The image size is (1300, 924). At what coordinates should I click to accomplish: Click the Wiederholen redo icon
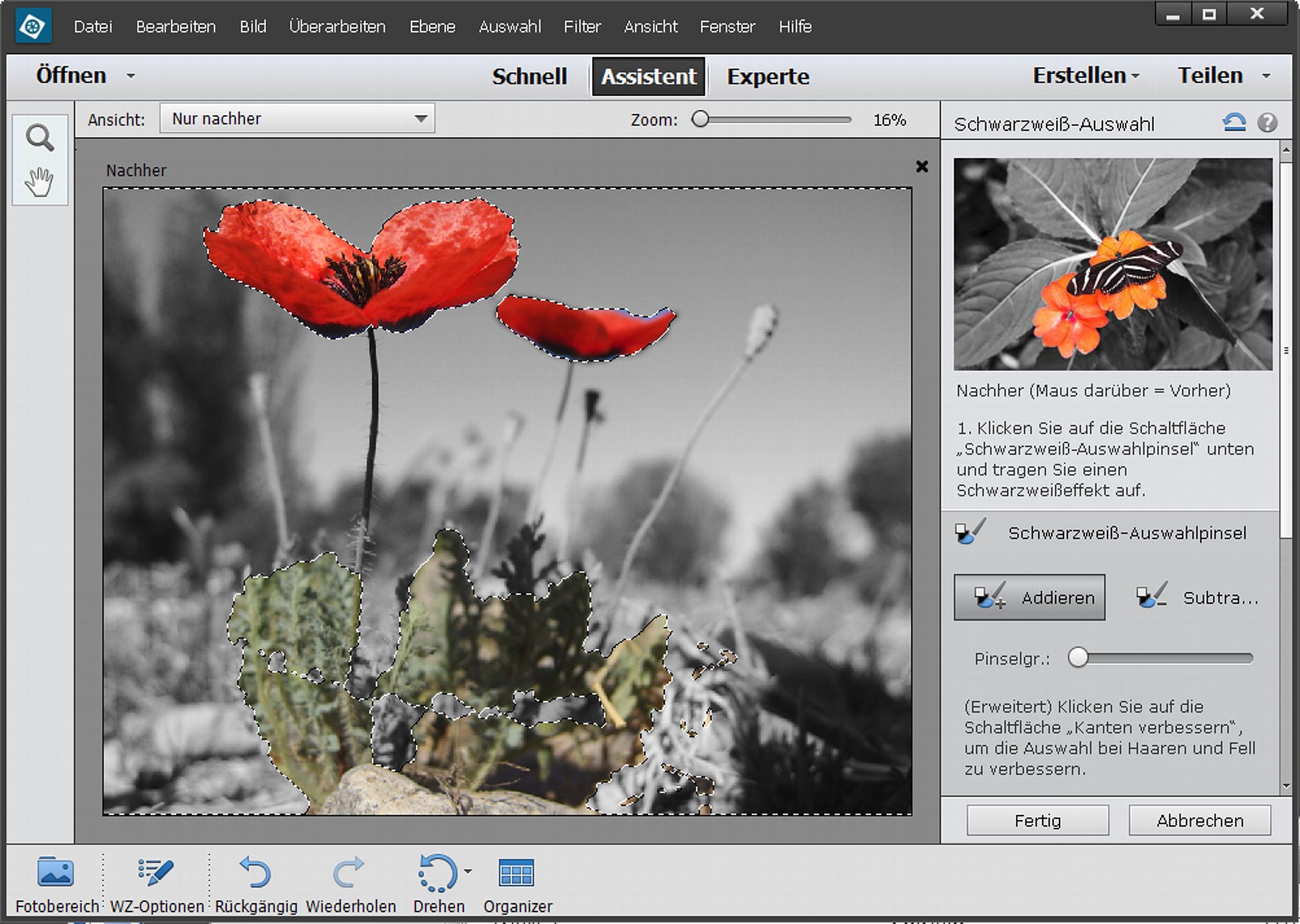coord(348,872)
